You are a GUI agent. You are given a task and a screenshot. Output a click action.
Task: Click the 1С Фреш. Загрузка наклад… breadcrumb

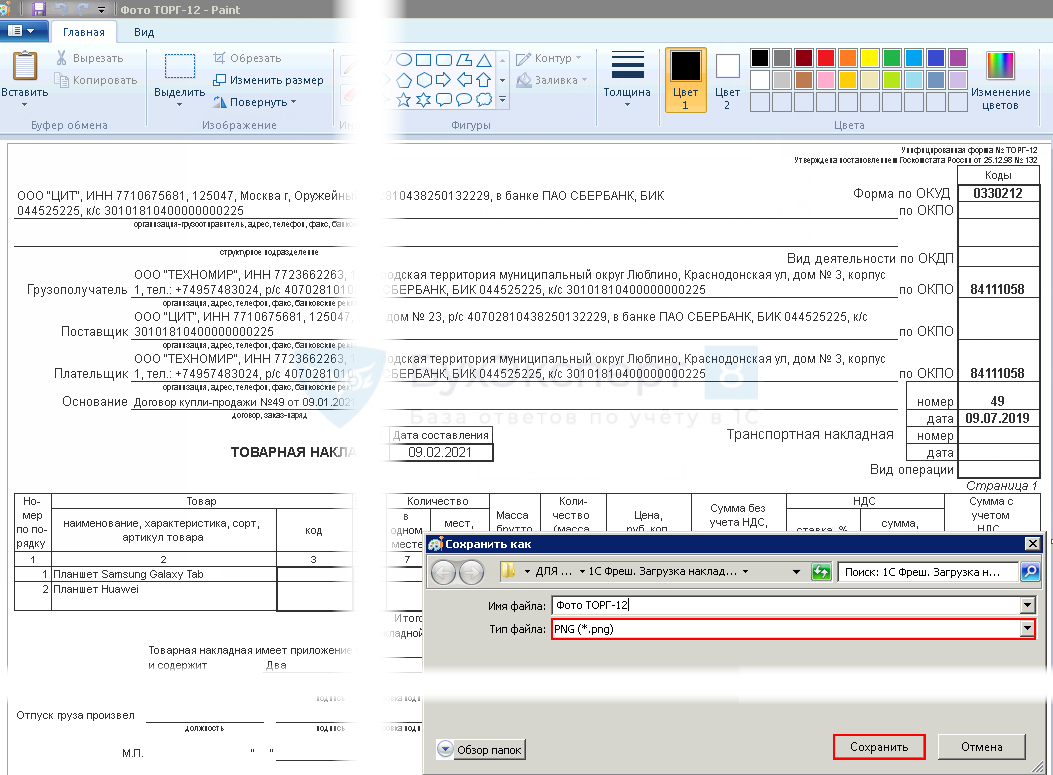pyautogui.click(x=662, y=572)
